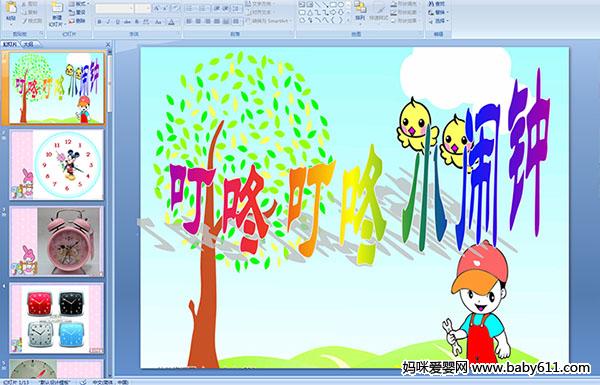Click the Increase Indent icon
The width and height of the screenshot is (600, 385).
pyautogui.click(x=226, y=8)
